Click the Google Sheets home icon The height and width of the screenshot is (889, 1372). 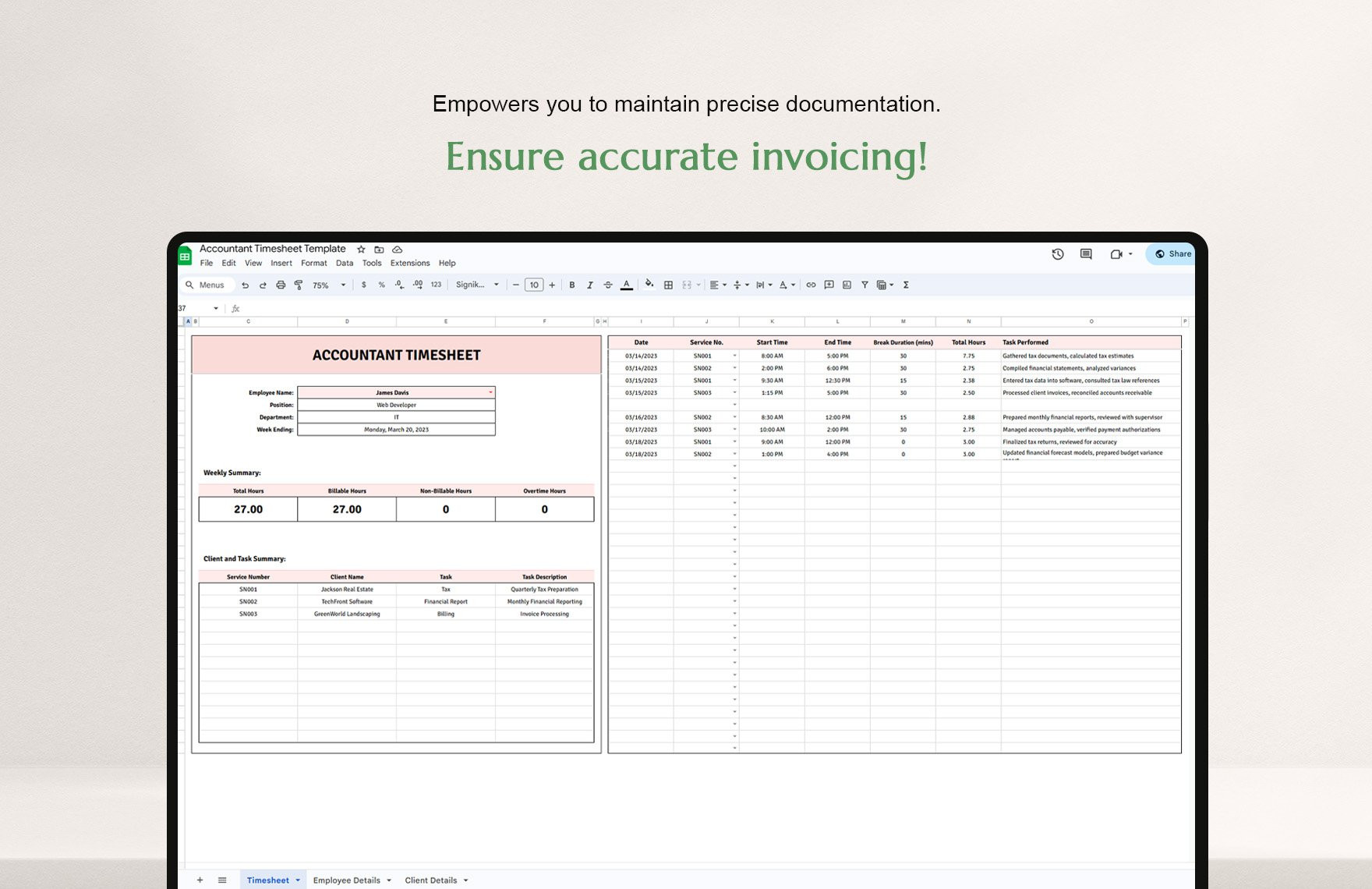click(x=185, y=256)
